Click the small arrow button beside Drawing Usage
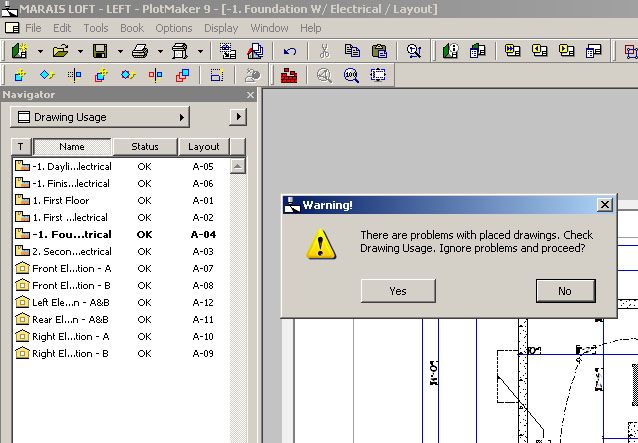The height and width of the screenshot is (443, 638). pos(238,117)
